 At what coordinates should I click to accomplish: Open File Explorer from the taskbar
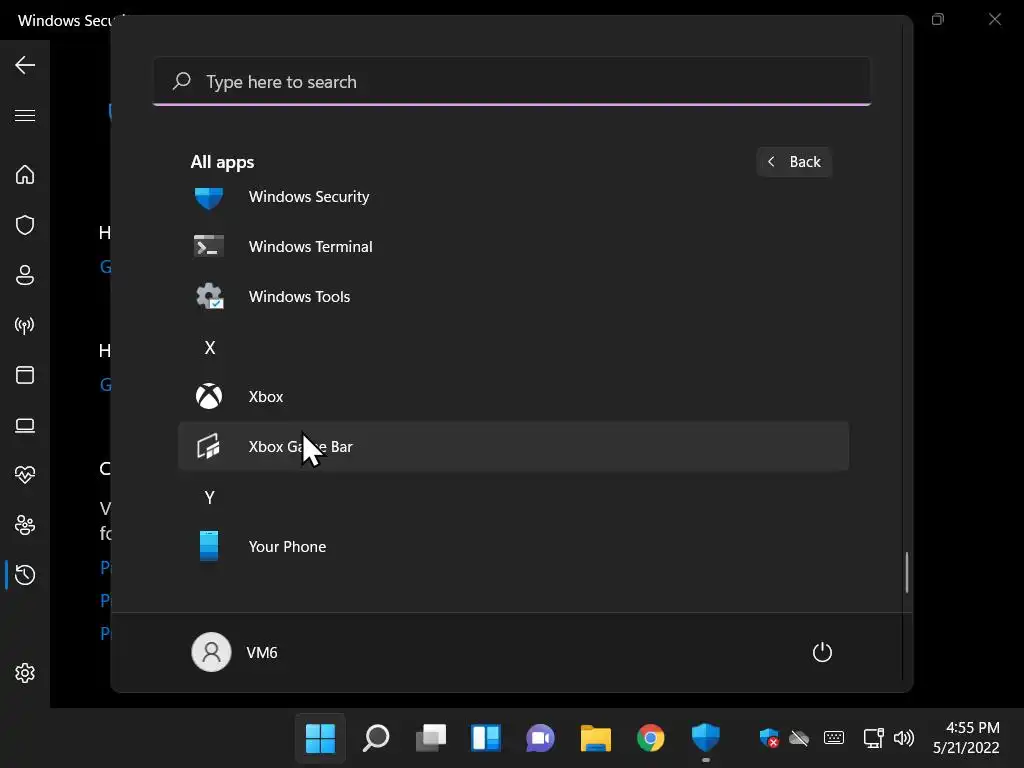[596, 739]
